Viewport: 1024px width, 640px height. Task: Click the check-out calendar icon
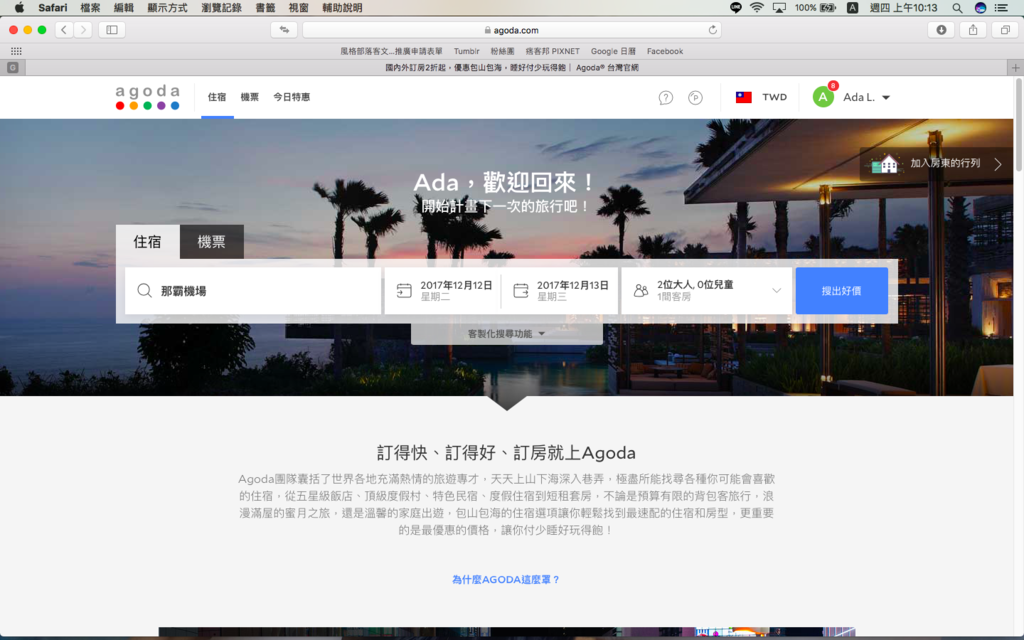tap(520, 291)
